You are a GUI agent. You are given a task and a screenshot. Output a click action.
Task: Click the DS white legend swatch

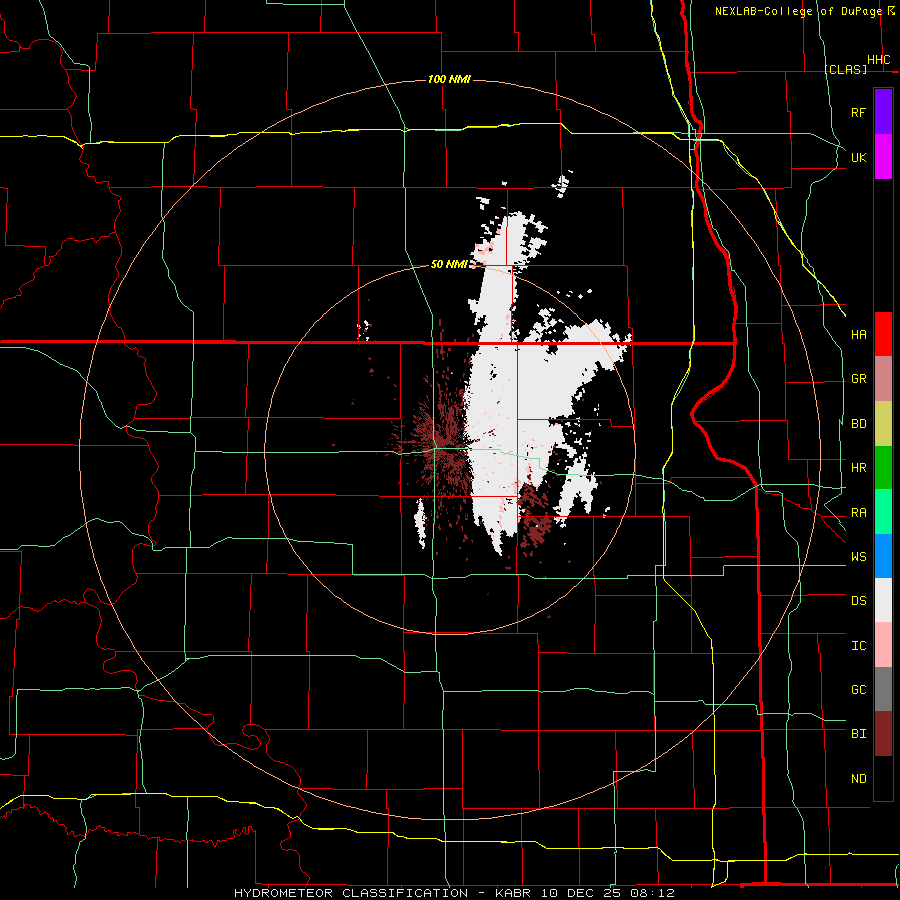(x=883, y=600)
